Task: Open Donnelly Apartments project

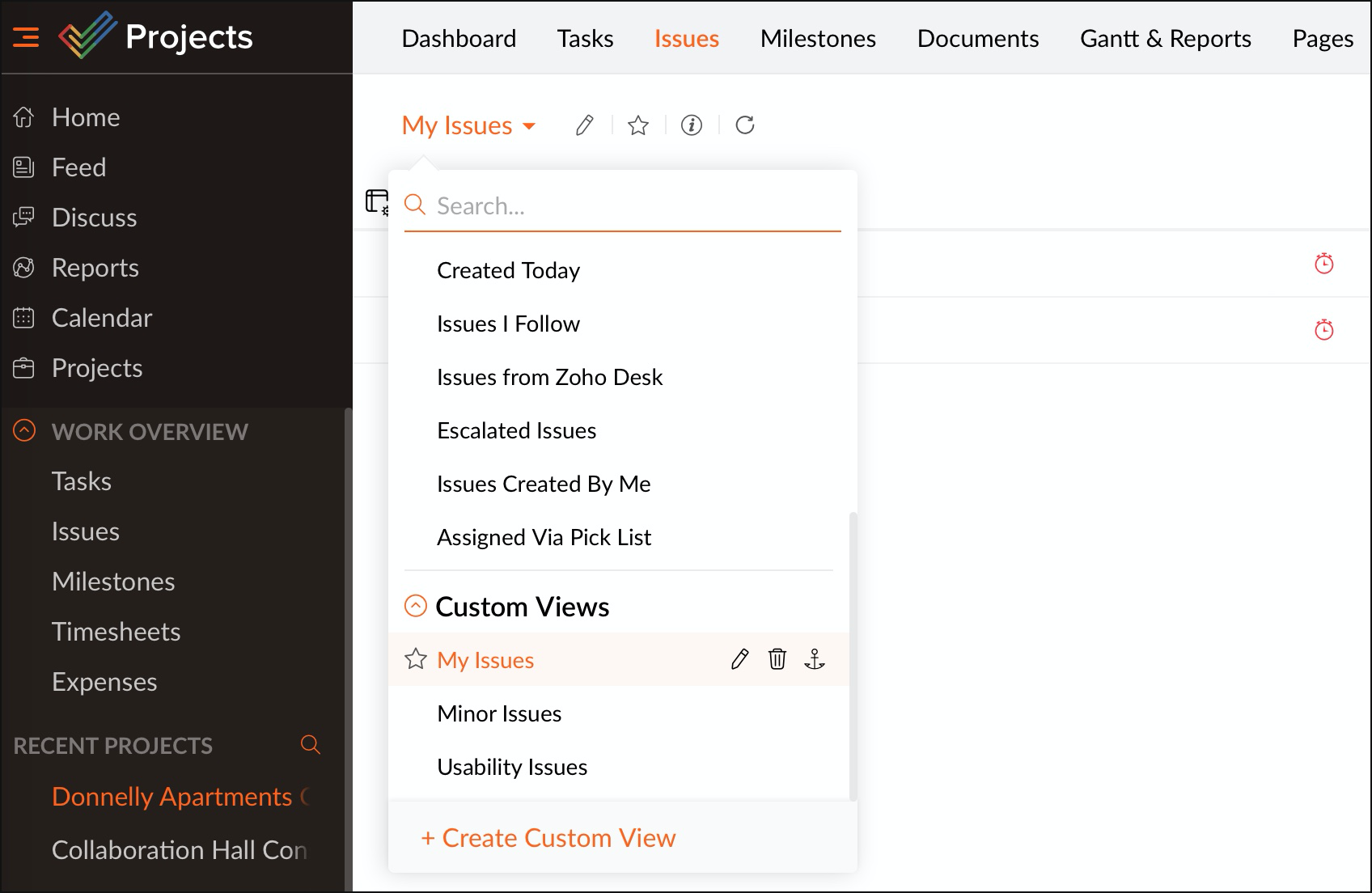Action: pos(171,797)
